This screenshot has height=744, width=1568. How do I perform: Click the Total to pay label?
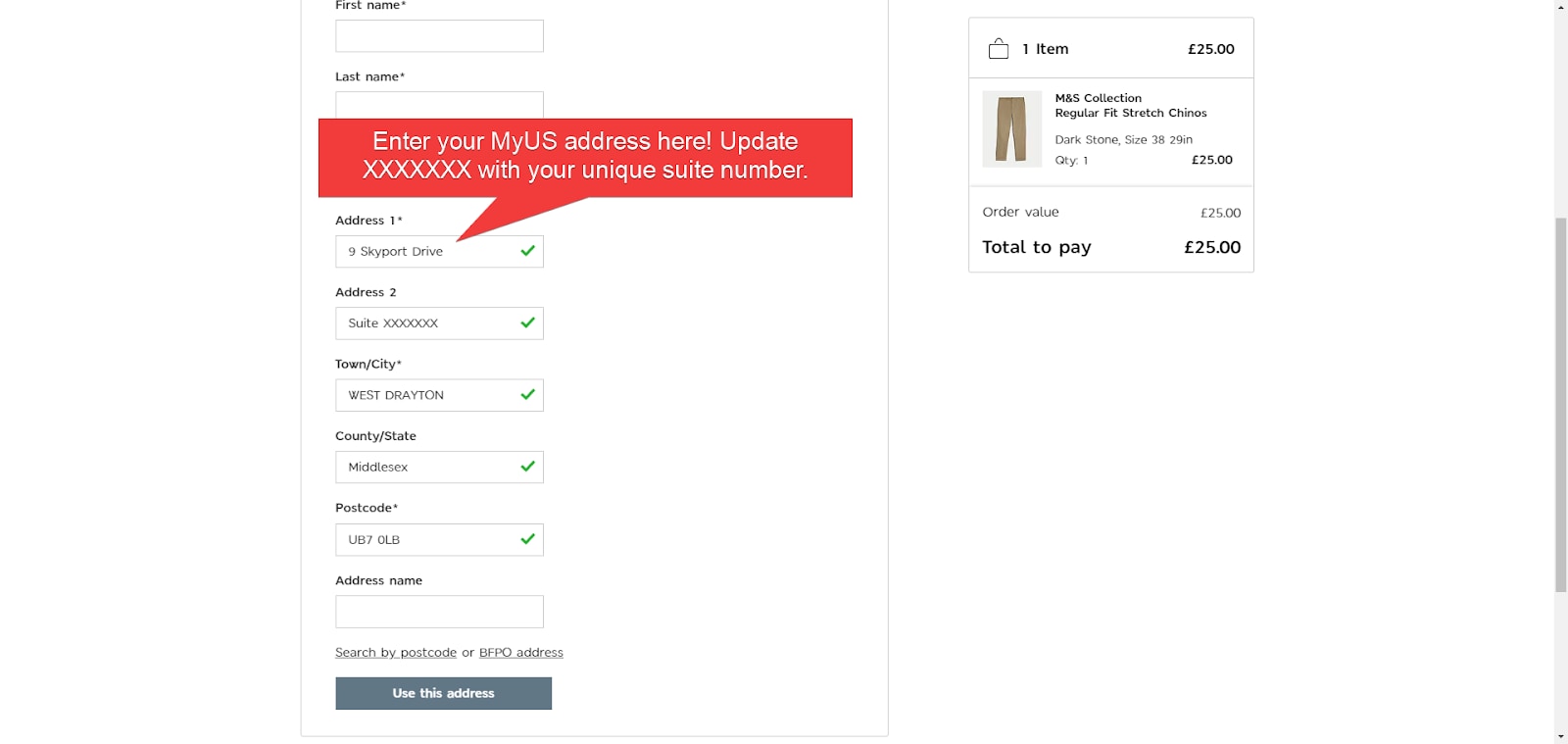tap(1037, 247)
